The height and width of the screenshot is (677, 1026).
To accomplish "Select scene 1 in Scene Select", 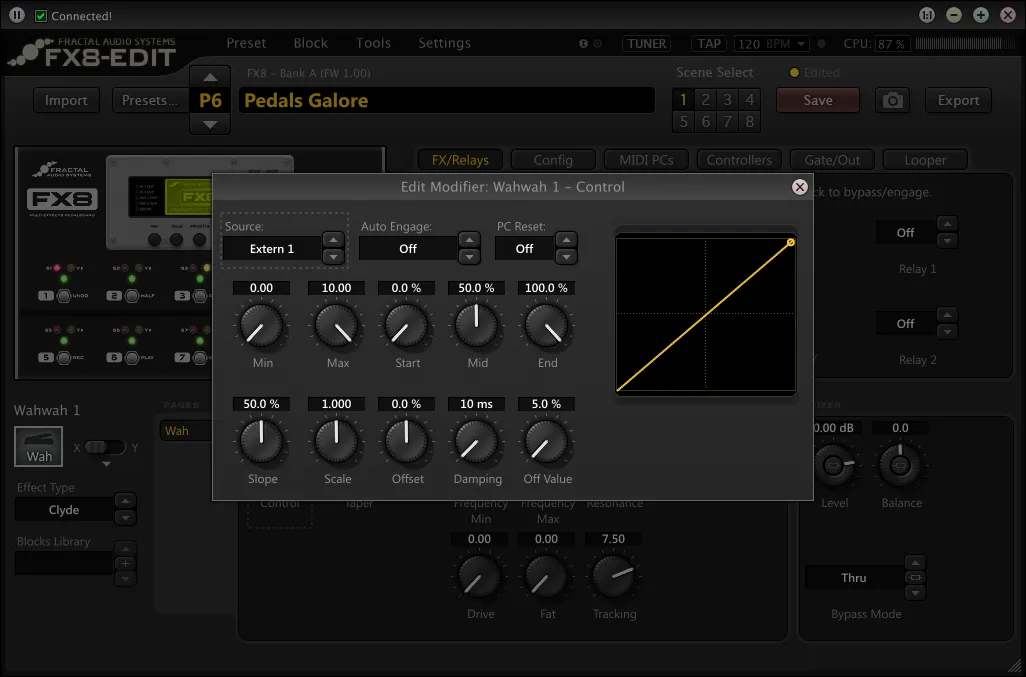I will tap(684, 99).
